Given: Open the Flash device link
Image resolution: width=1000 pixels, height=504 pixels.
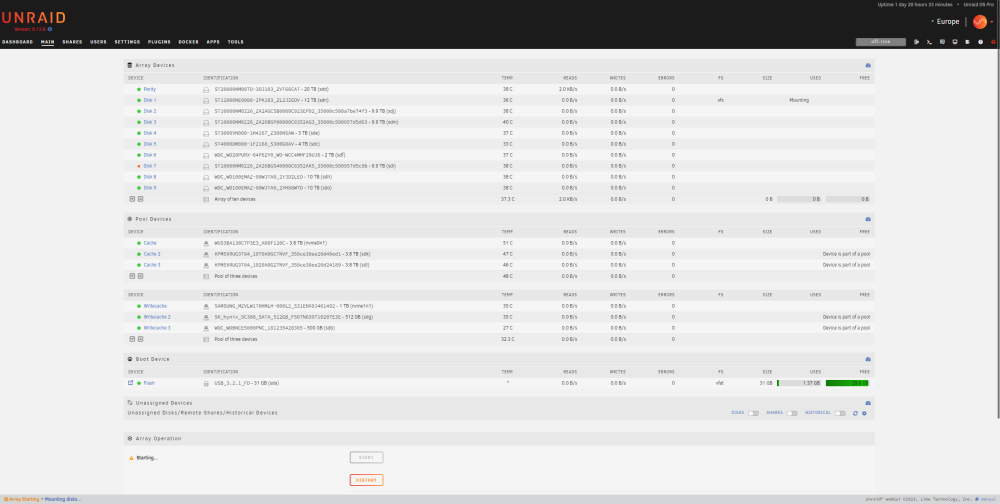Looking at the screenshot, I should tap(149, 383).
